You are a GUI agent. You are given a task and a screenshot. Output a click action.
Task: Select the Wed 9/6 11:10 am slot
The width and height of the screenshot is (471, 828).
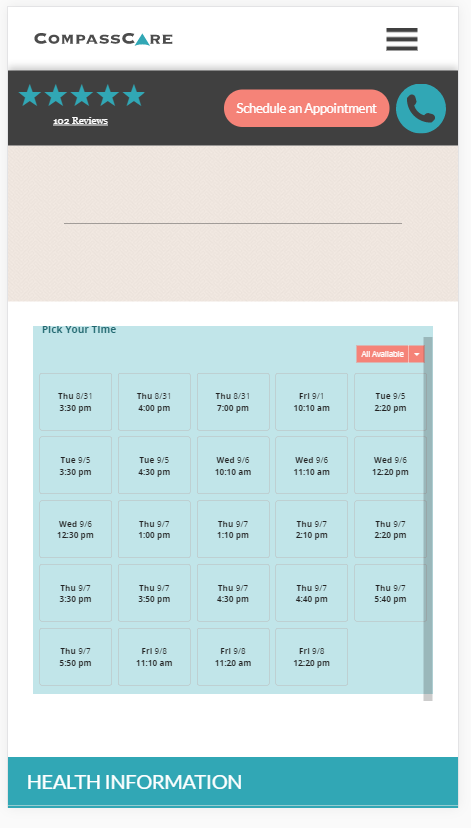pyautogui.click(x=312, y=465)
